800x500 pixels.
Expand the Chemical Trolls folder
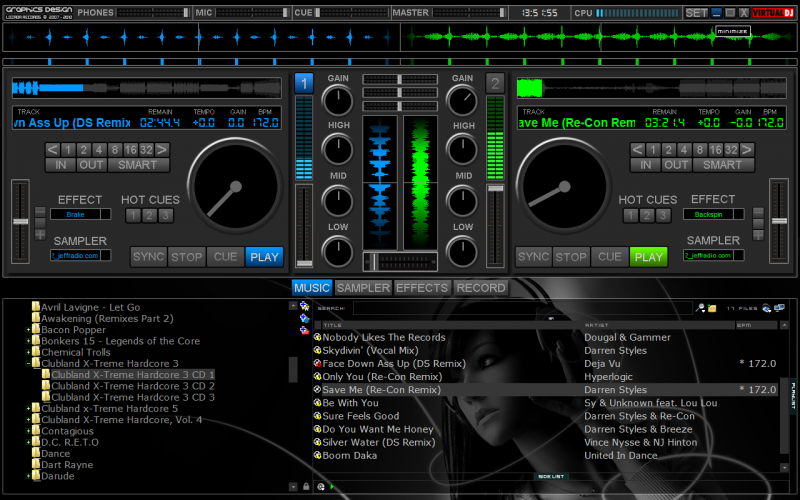28,353
